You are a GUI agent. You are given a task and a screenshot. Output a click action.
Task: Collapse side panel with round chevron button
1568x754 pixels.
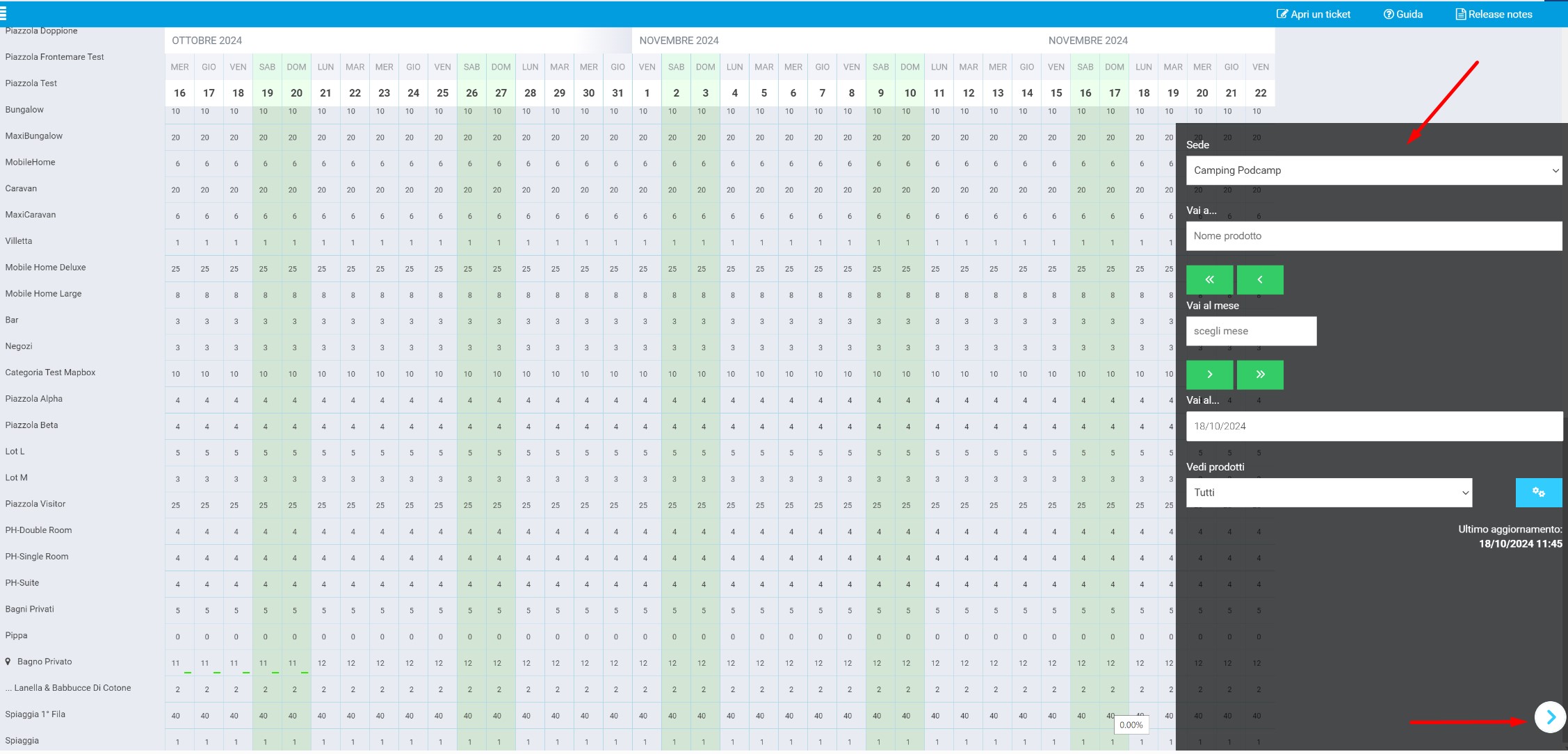coord(1550,717)
